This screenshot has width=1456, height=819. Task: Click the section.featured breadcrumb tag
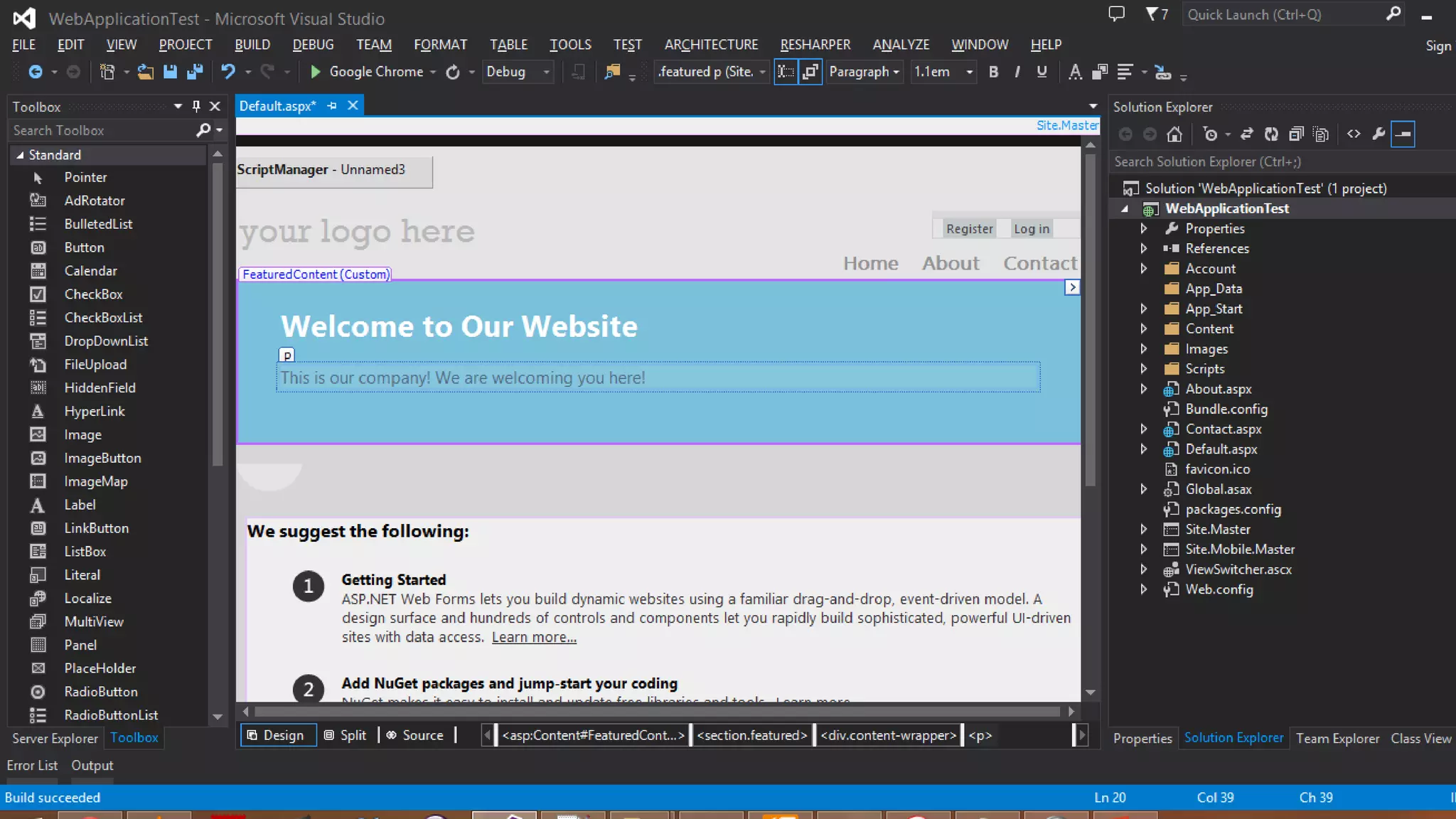point(752,735)
